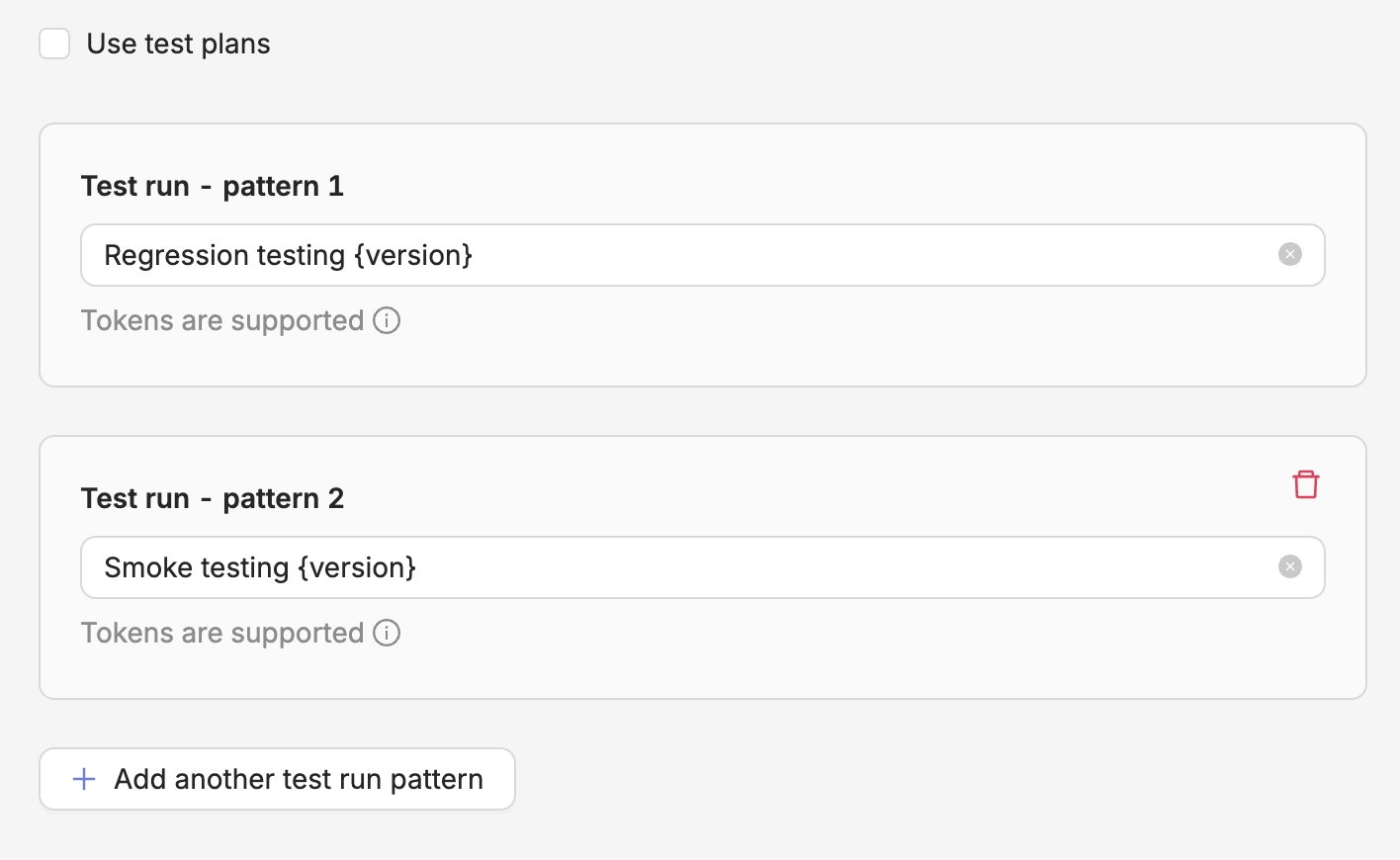
Task: Click Add another test run pattern
Action: pos(278,779)
